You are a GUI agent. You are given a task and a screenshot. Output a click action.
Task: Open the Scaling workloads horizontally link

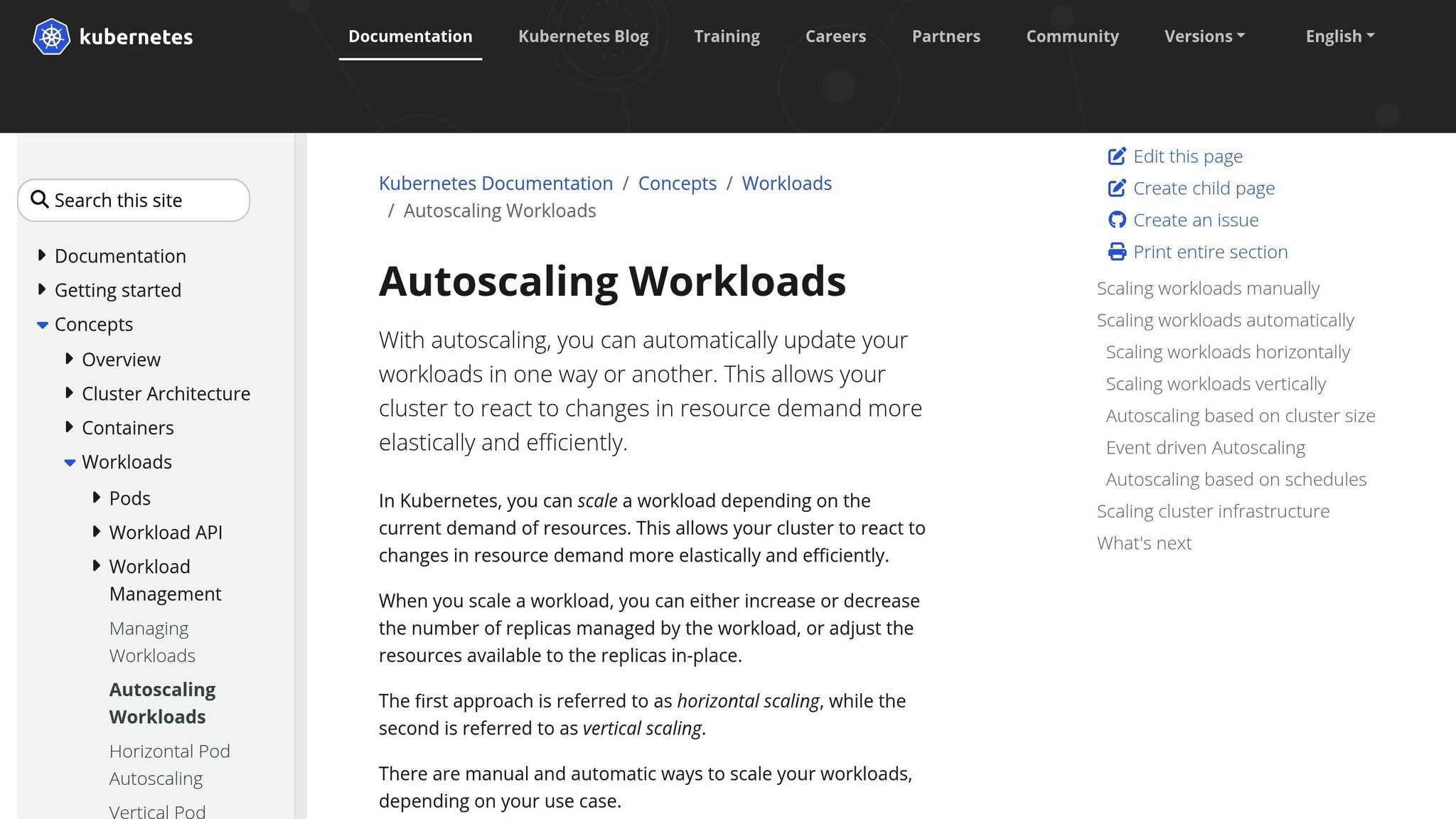[x=1227, y=351]
